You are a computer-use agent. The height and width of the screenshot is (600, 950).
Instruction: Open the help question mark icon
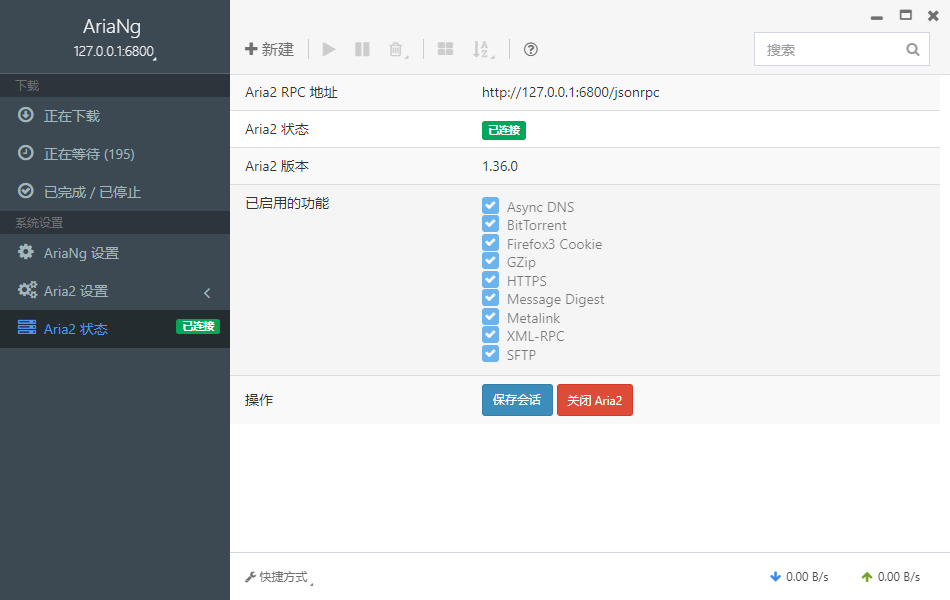(x=531, y=49)
